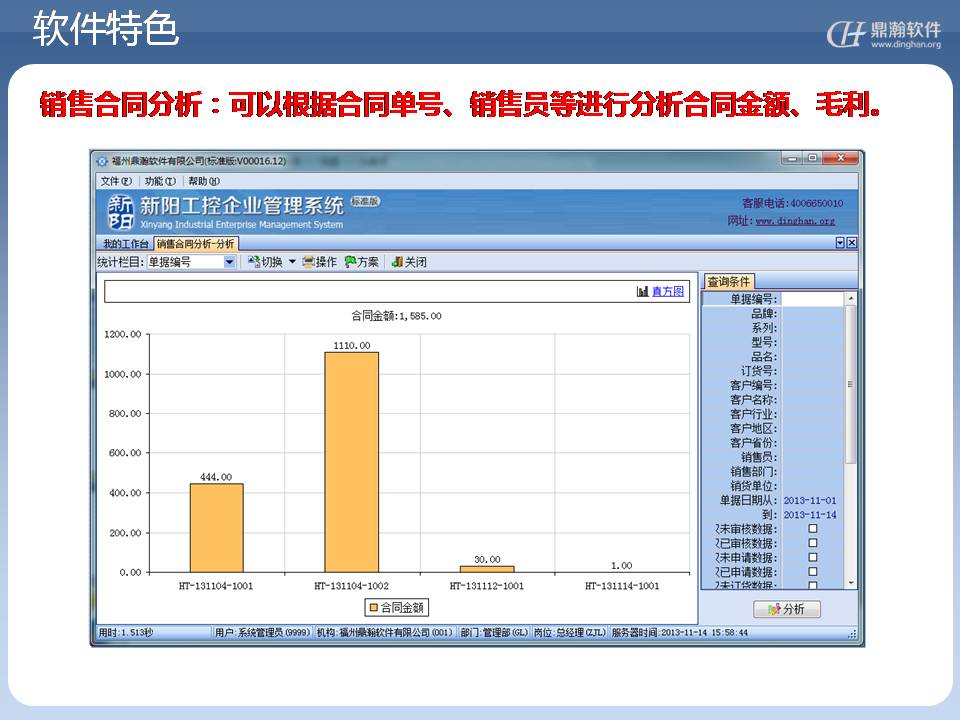960x720 pixels.
Task: Click the status bar entry 用时:1.513秒
Action: click(126, 632)
